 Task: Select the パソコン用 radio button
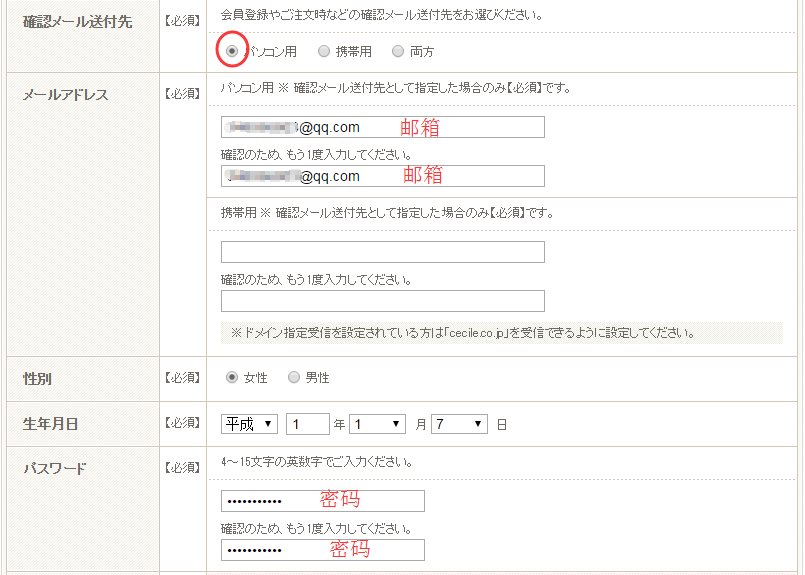[232, 51]
